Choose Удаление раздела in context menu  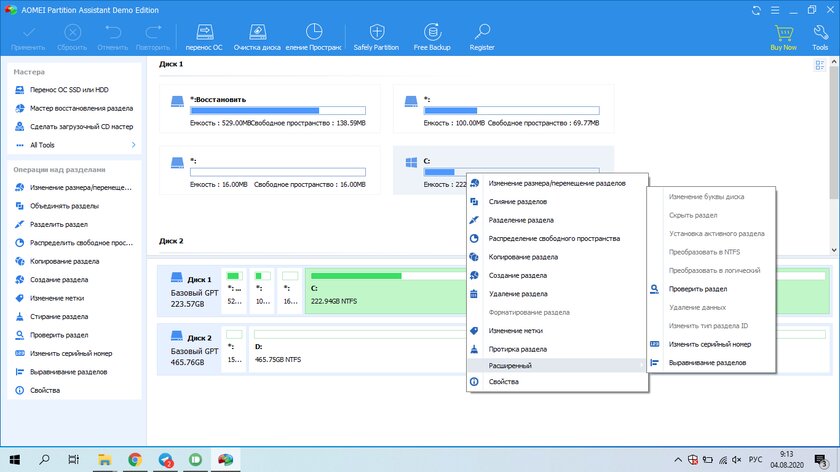point(557,294)
